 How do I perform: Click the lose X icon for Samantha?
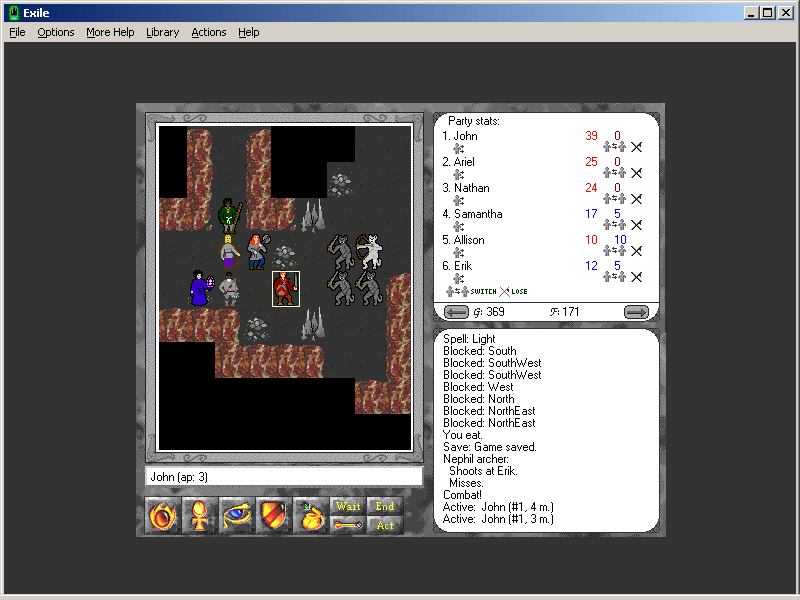636,225
